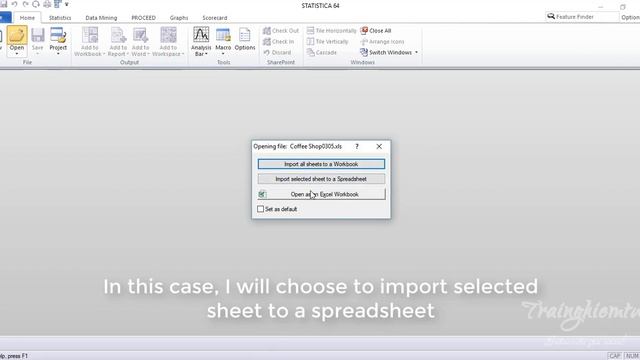Image resolution: width=640 pixels, height=360 pixels.
Task: Click the Check In SharePoint command
Action: click(x=278, y=42)
